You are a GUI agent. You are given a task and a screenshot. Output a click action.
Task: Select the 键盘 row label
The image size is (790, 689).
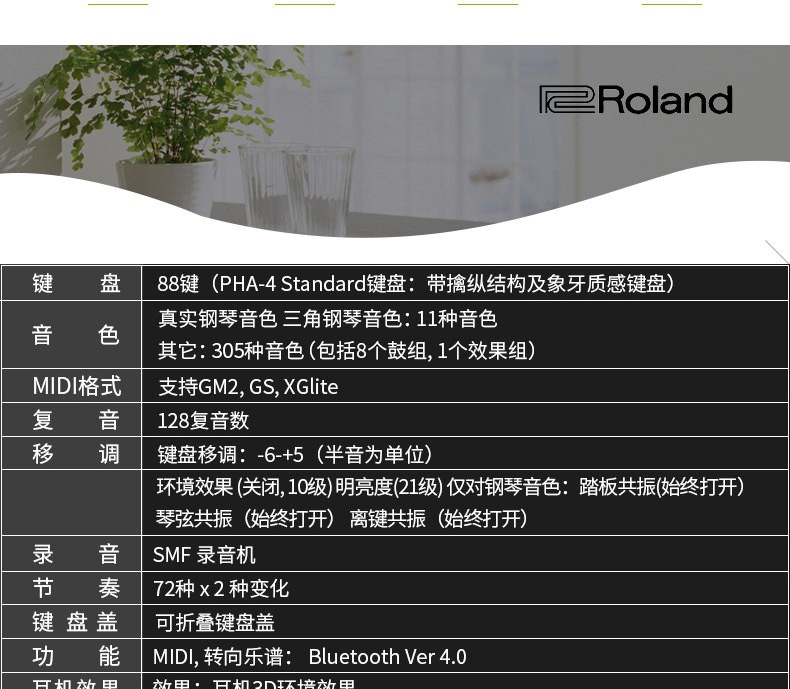point(76,283)
